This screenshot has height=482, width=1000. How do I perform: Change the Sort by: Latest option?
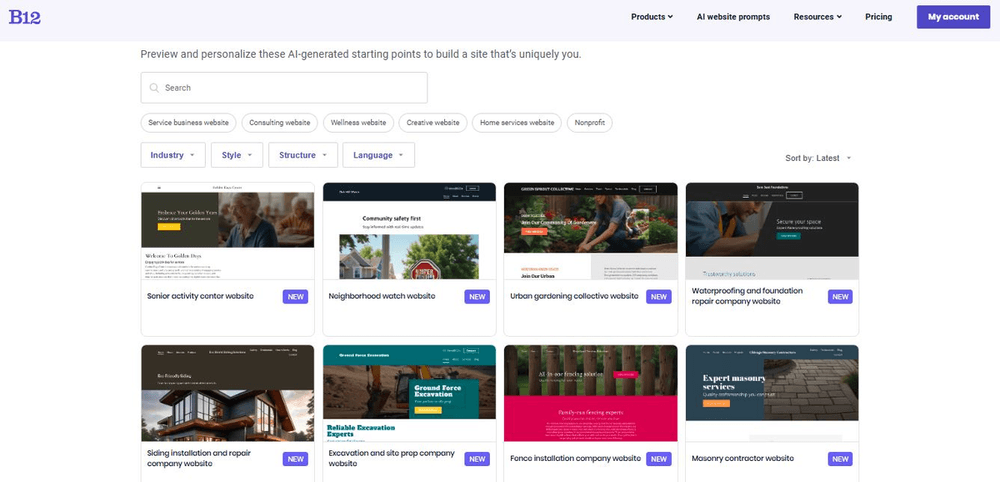819,158
